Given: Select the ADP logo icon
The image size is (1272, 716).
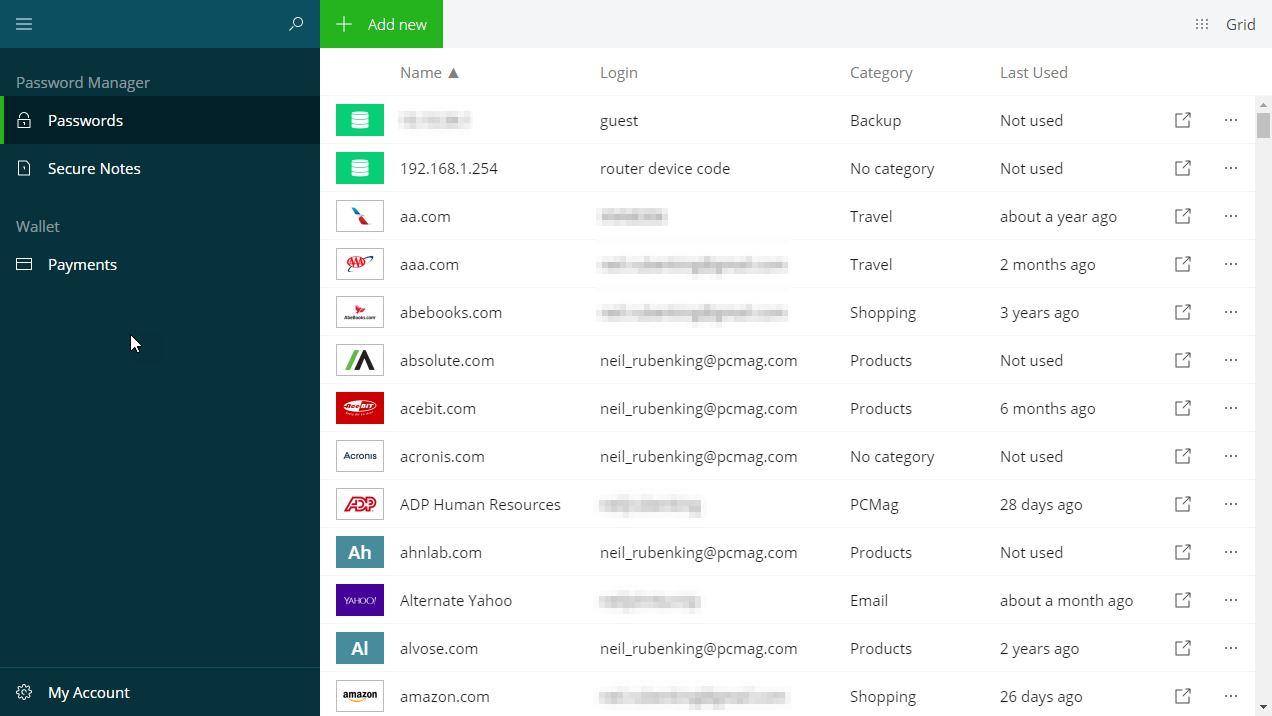Looking at the screenshot, I should pos(360,504).
